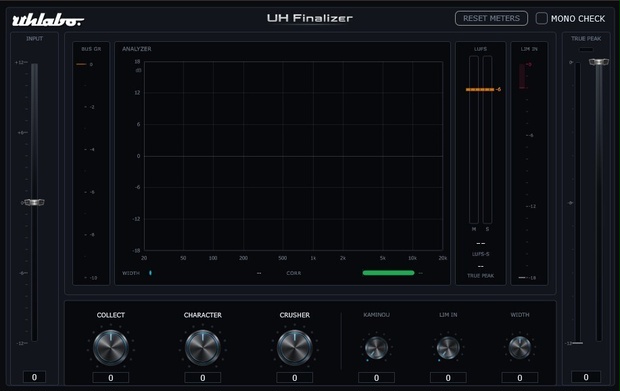Click the LUFS M meter bar
Screen dimensions: 620x391
[x=474, y=140]
